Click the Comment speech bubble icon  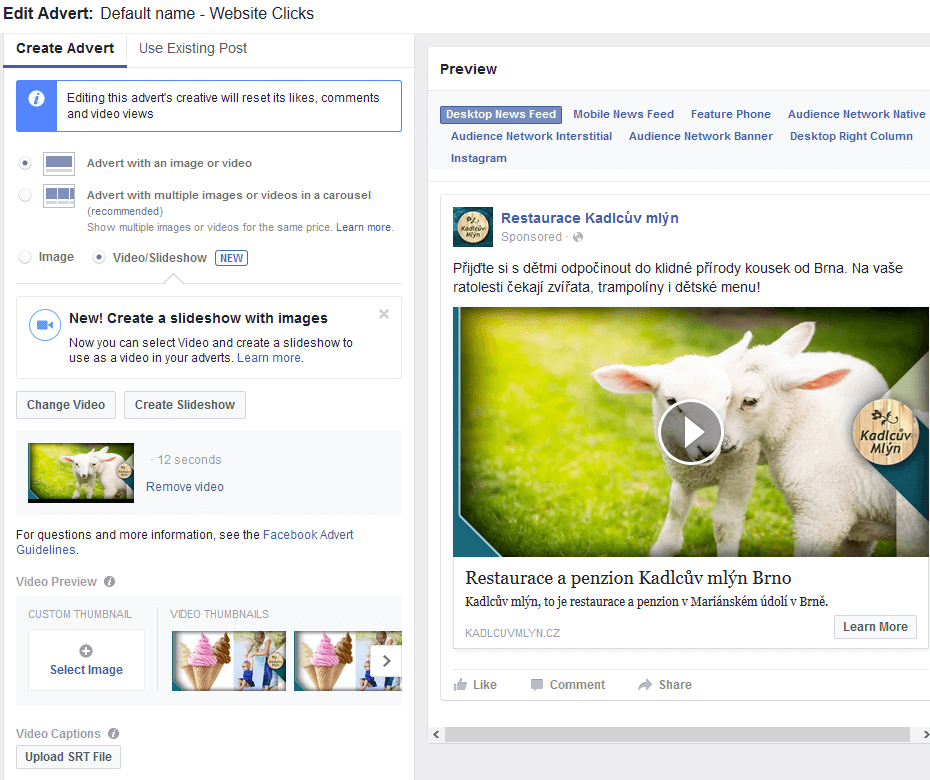point(537,685)
